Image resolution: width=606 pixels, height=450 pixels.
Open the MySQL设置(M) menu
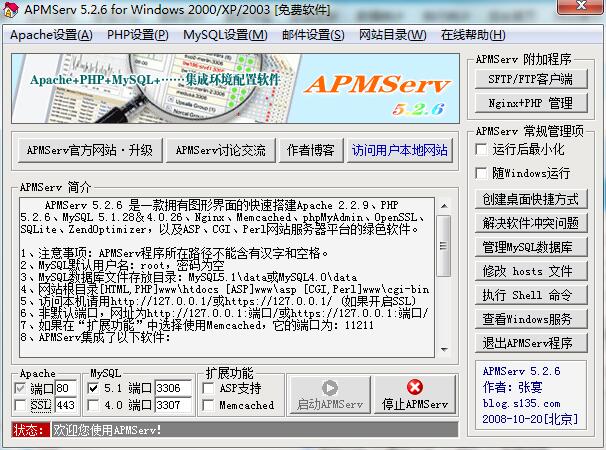coord(225,35)
